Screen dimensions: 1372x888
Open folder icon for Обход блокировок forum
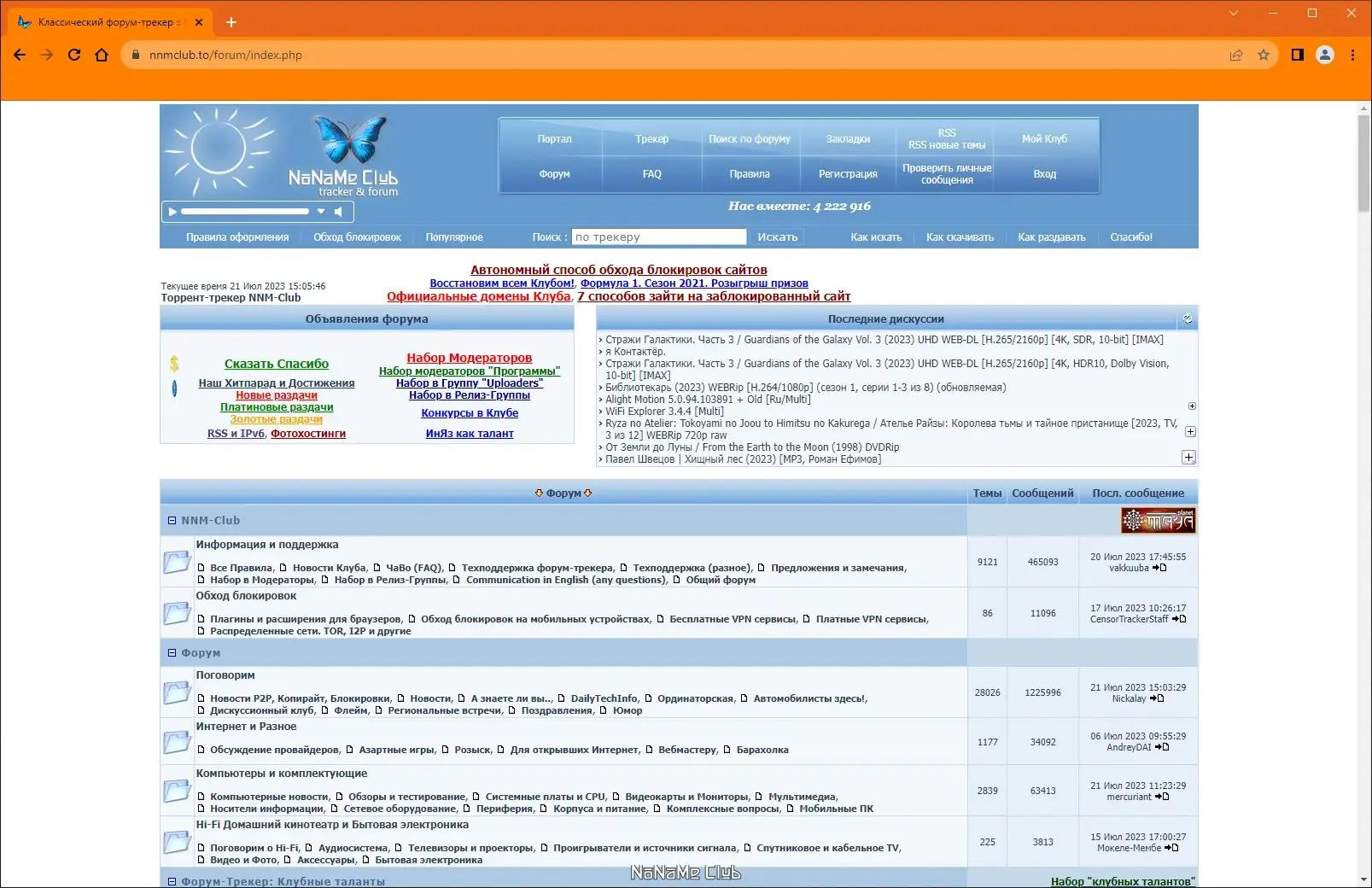[178, 613]
